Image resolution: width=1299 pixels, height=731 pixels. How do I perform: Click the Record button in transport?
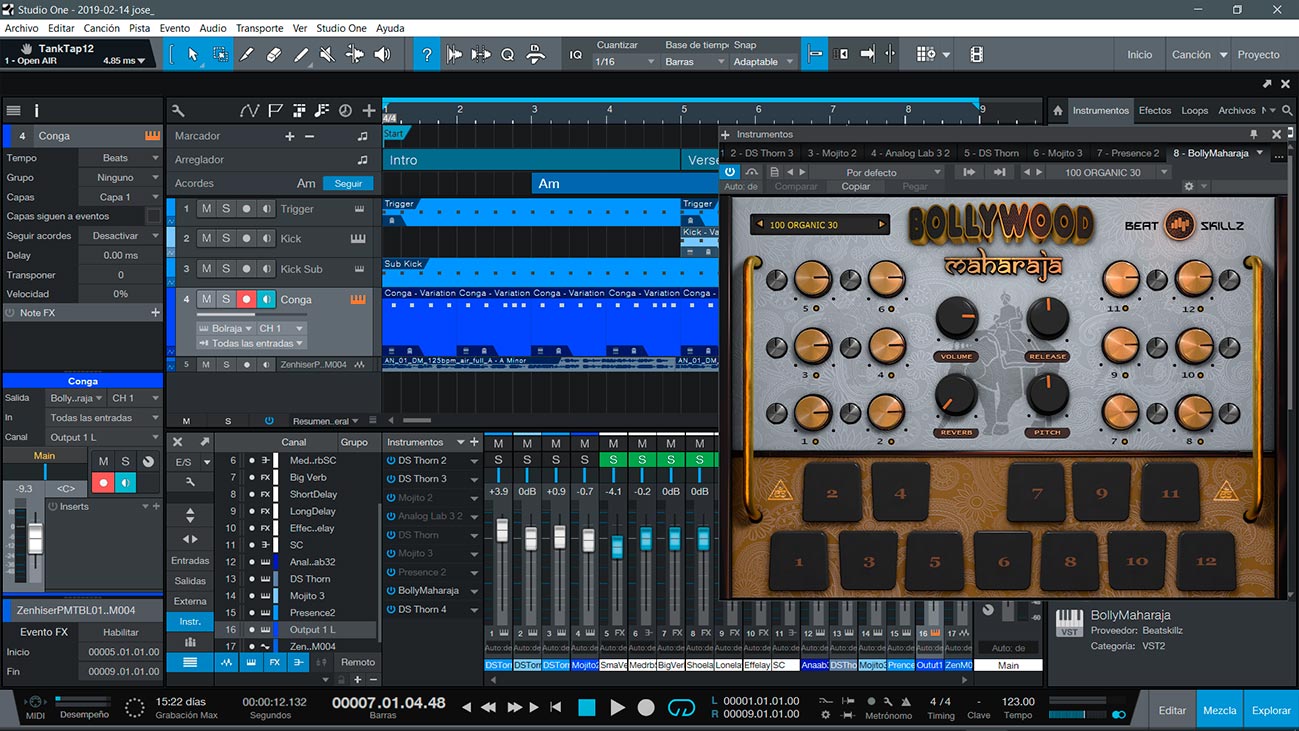[646, 707]
